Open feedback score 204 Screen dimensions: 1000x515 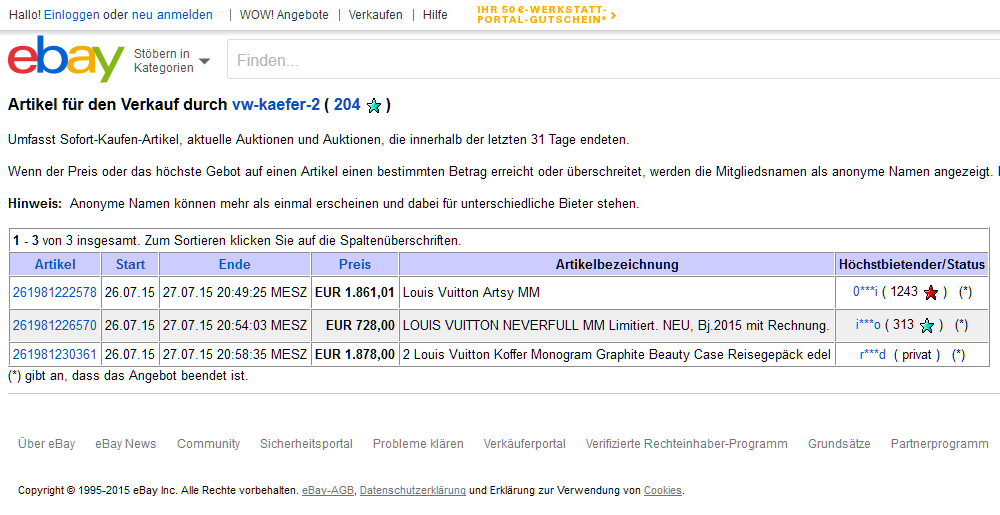click(x=347, y=105)
